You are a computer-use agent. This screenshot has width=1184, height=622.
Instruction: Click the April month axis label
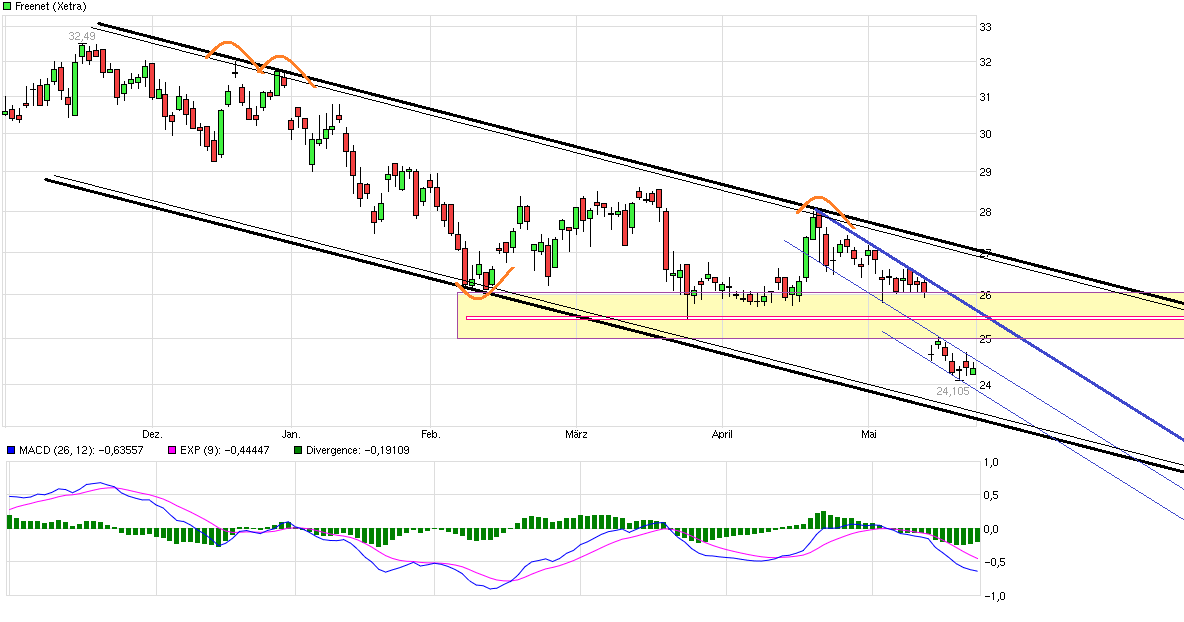pyautogui.click(x=723, y=434)
